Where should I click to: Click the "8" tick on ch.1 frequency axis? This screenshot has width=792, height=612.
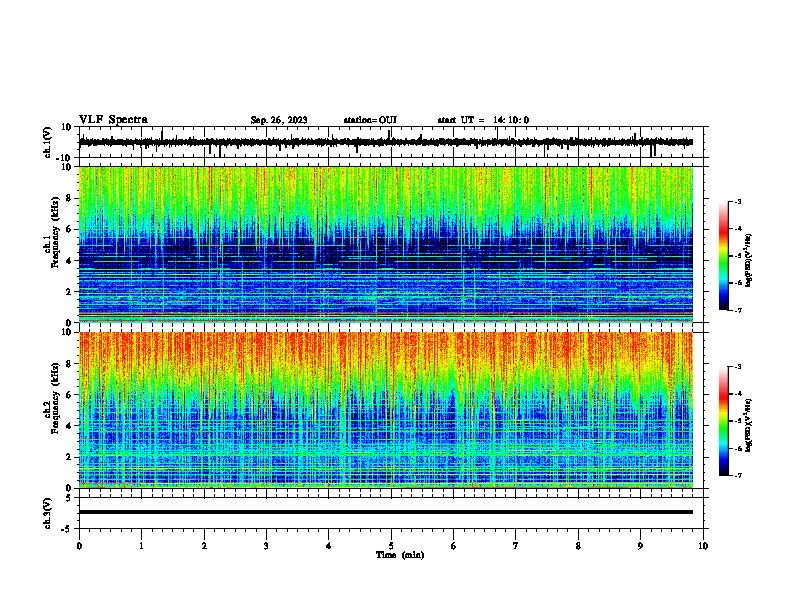tap(69, 198)
